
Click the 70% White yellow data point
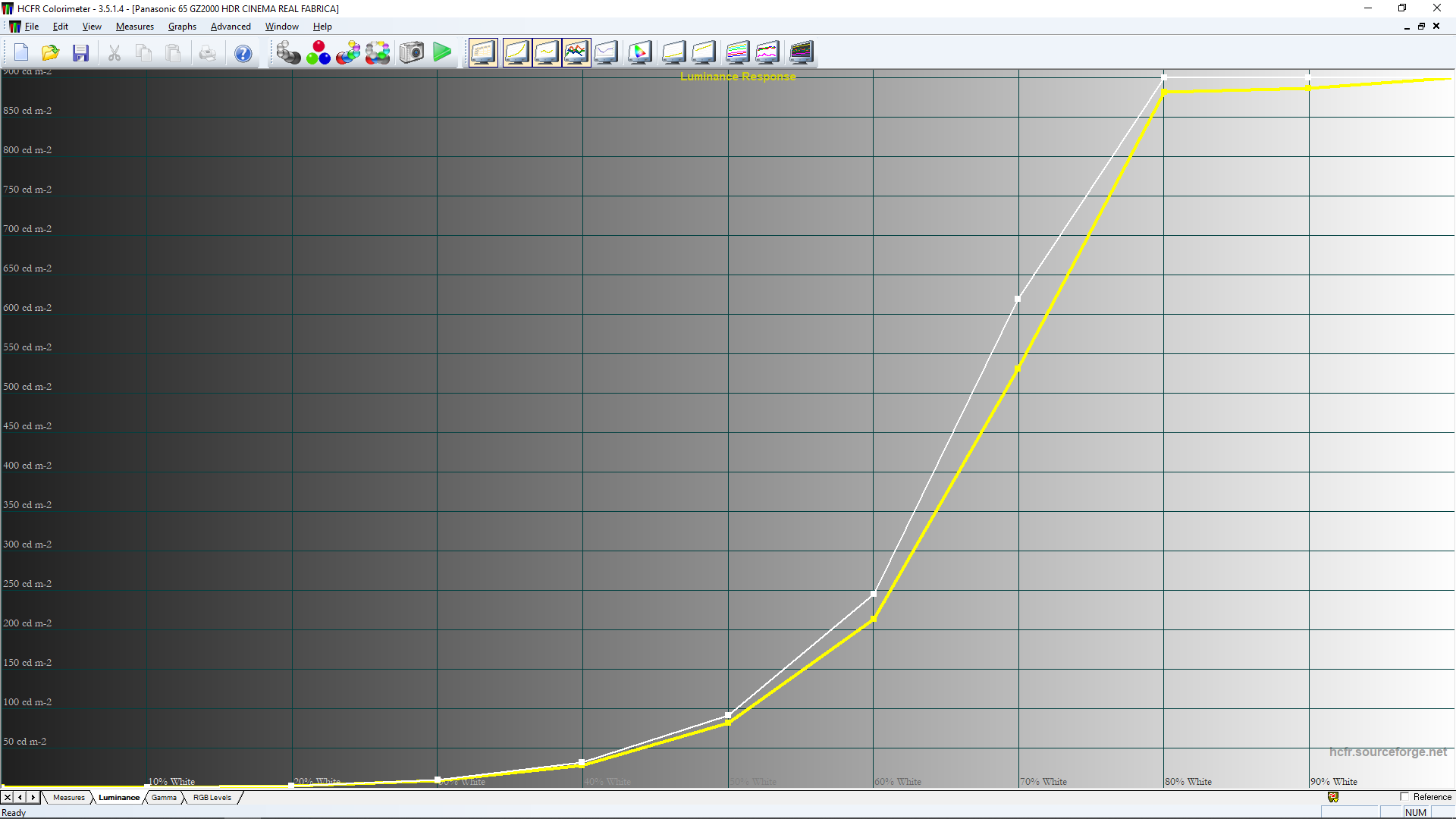coord(1018,369)
